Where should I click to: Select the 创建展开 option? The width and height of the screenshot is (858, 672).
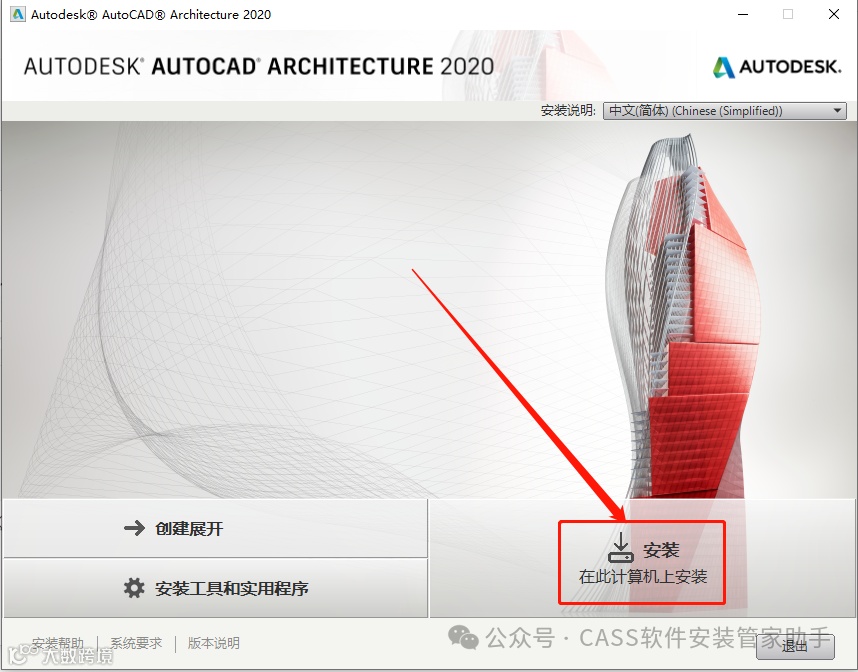click(x=216, y=528)
